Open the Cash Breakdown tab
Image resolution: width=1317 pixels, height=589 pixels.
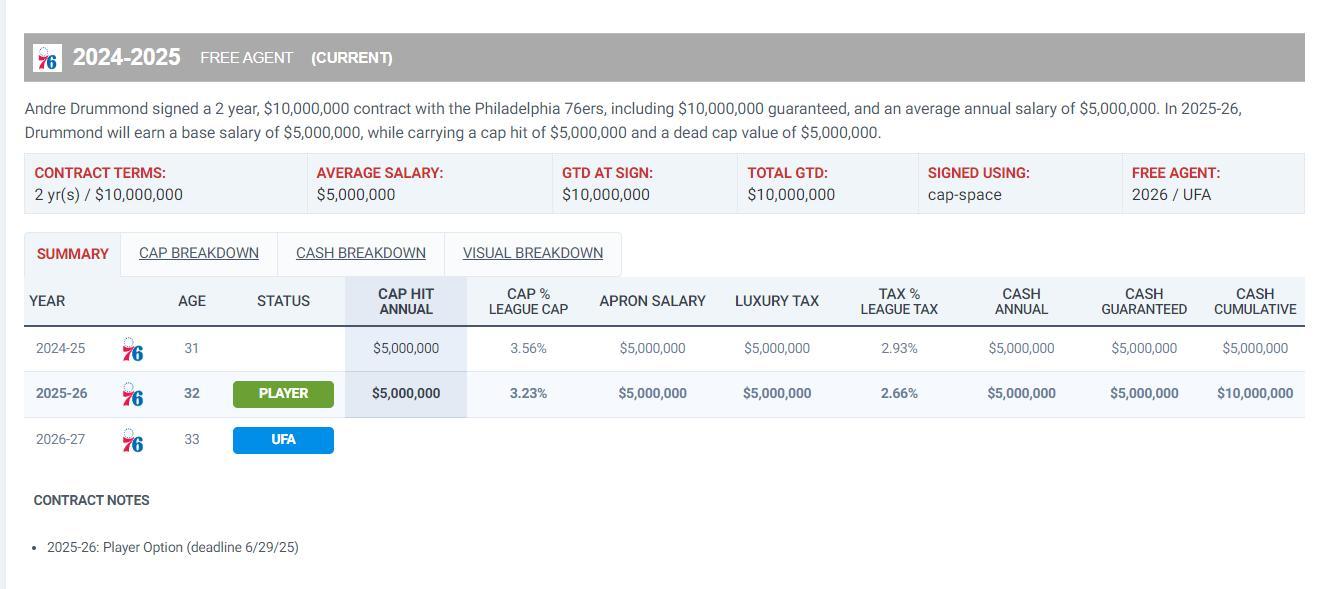(x=361, y=253)
